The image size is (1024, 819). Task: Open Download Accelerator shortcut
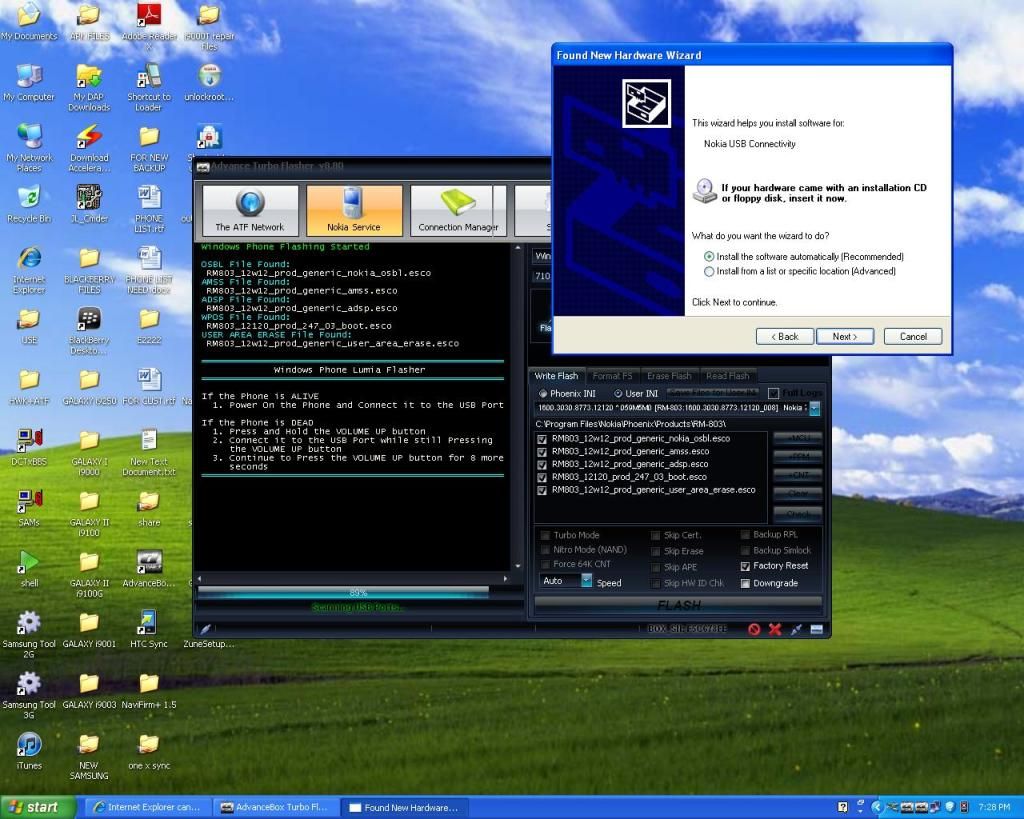89,149
